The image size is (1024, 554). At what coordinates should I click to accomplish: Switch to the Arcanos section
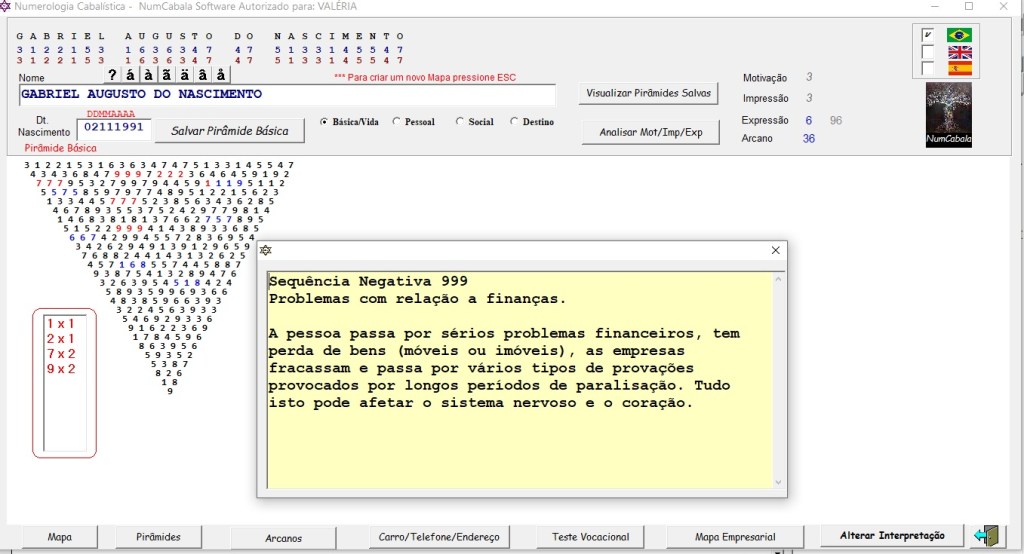click(284, 538)
